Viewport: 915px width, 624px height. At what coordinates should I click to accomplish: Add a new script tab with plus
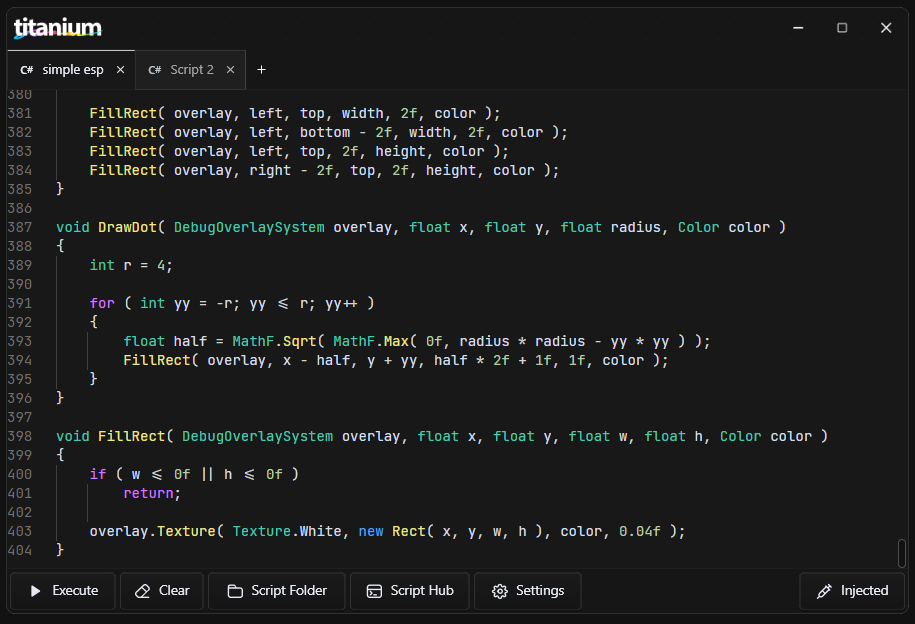(261, 70)
